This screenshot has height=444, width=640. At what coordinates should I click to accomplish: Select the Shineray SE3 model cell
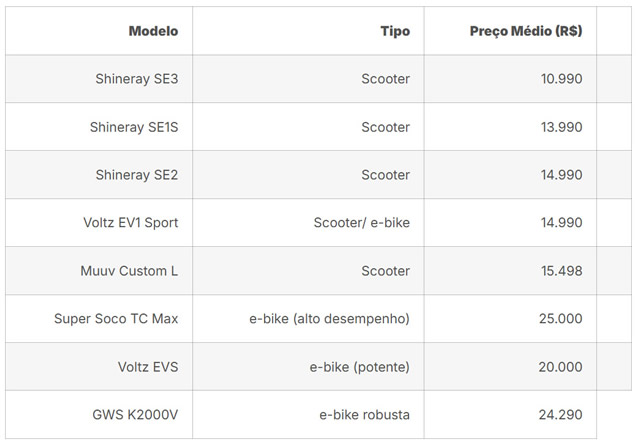[x=136, y=79]
